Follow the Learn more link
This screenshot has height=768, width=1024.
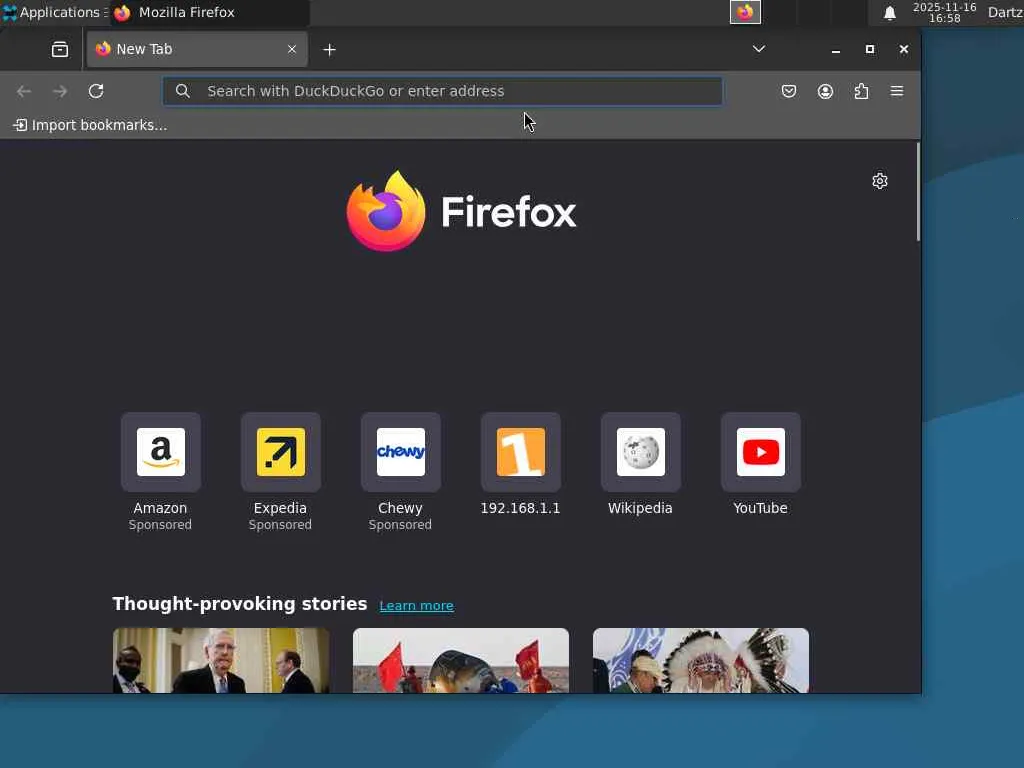coord(417,605)
